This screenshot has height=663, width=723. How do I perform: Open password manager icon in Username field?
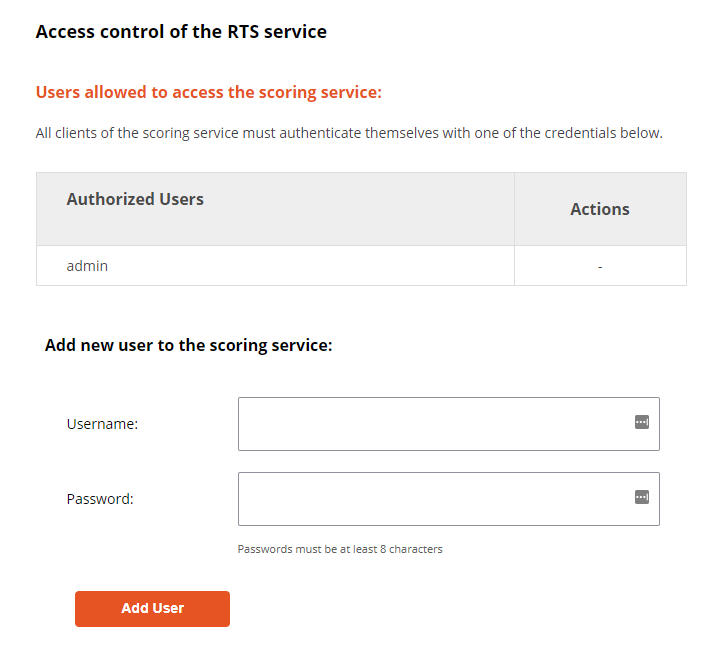(641, 422)
